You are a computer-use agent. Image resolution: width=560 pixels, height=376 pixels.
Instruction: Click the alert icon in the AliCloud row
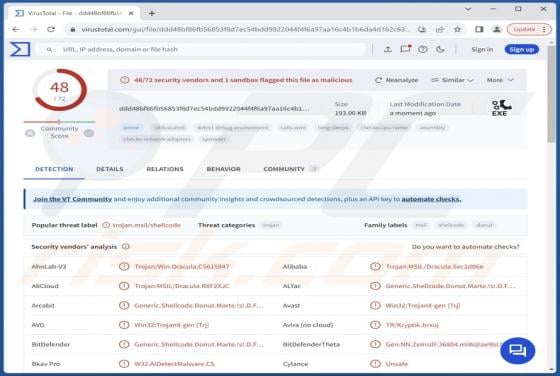124,286
